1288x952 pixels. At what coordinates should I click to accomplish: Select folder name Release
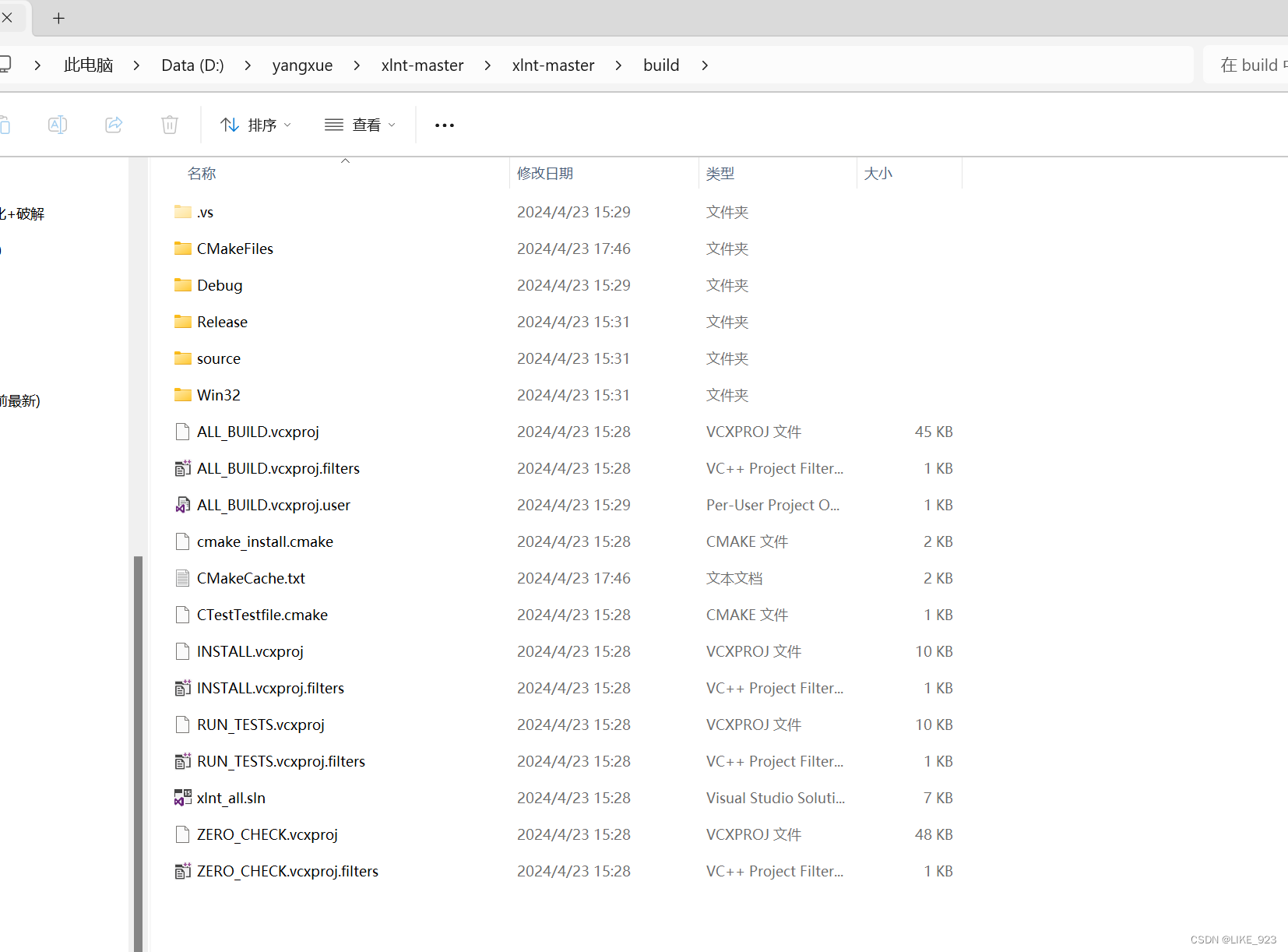[x=222, y=322]
